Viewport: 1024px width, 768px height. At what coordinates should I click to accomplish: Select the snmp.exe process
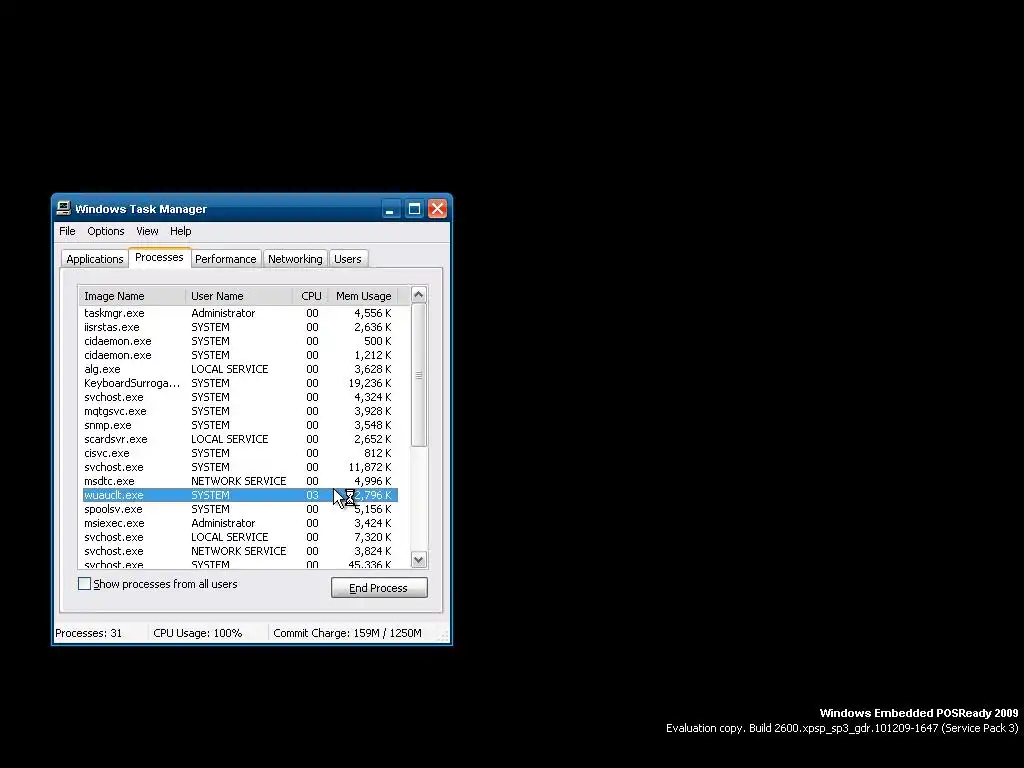click(x=240, y=425)
